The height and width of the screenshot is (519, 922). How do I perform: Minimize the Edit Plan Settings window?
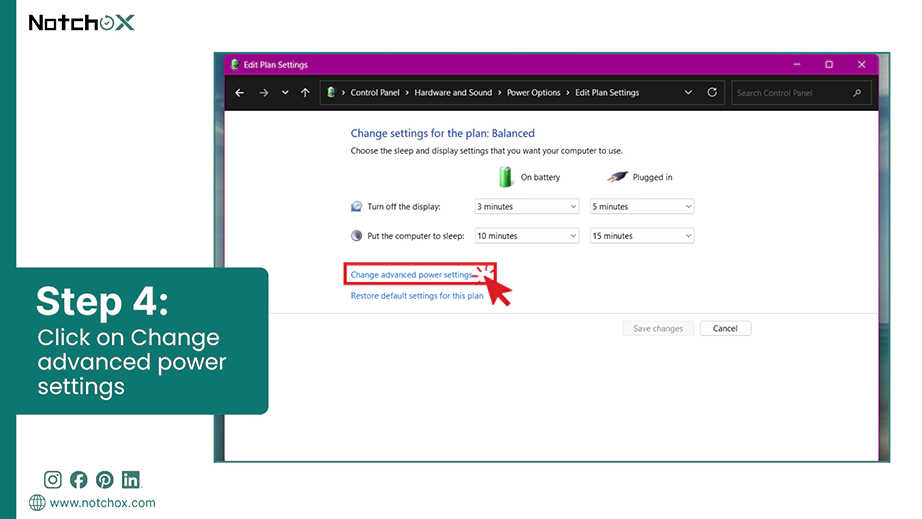(797, 64)
